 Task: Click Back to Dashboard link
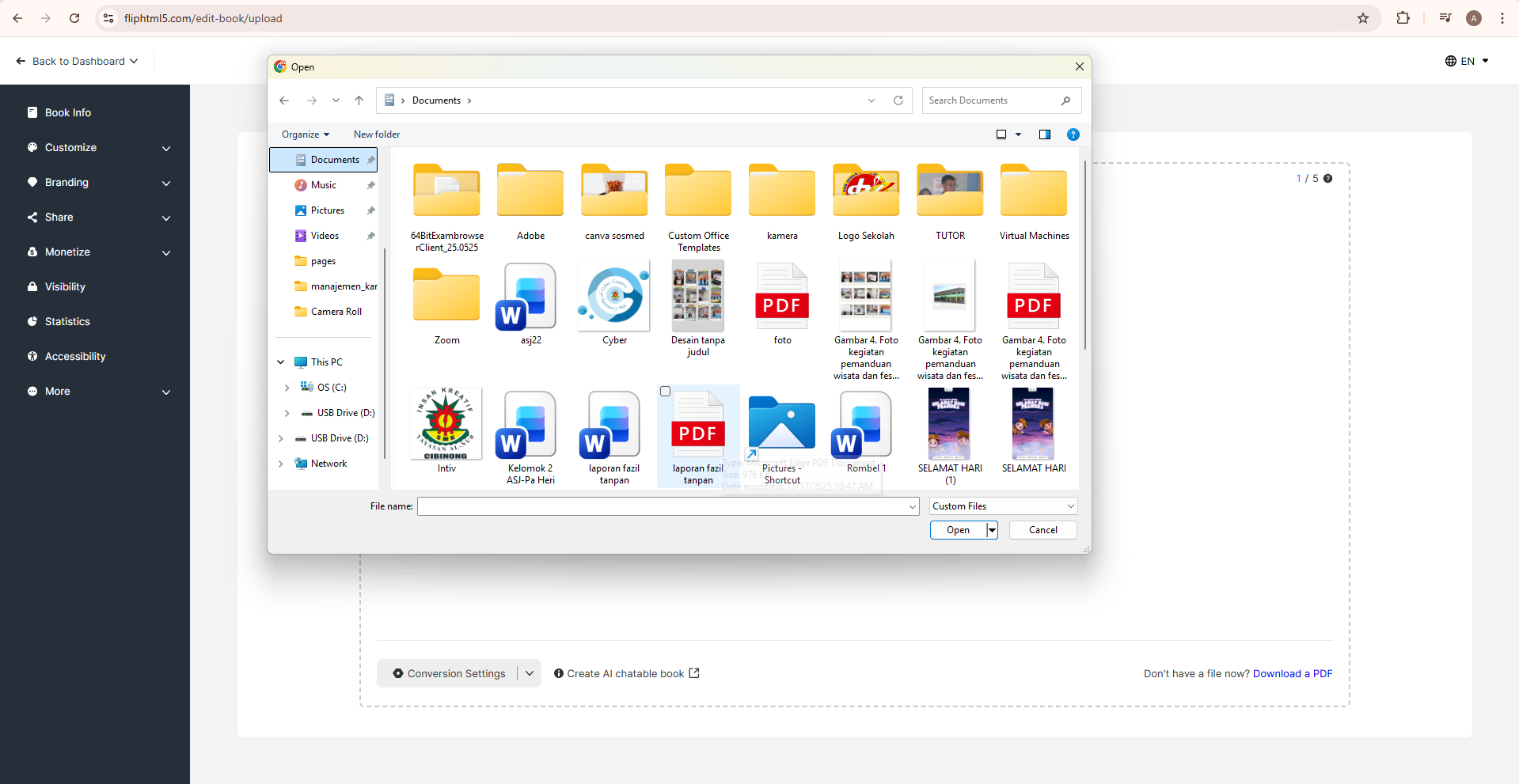(x=77, y=61)
